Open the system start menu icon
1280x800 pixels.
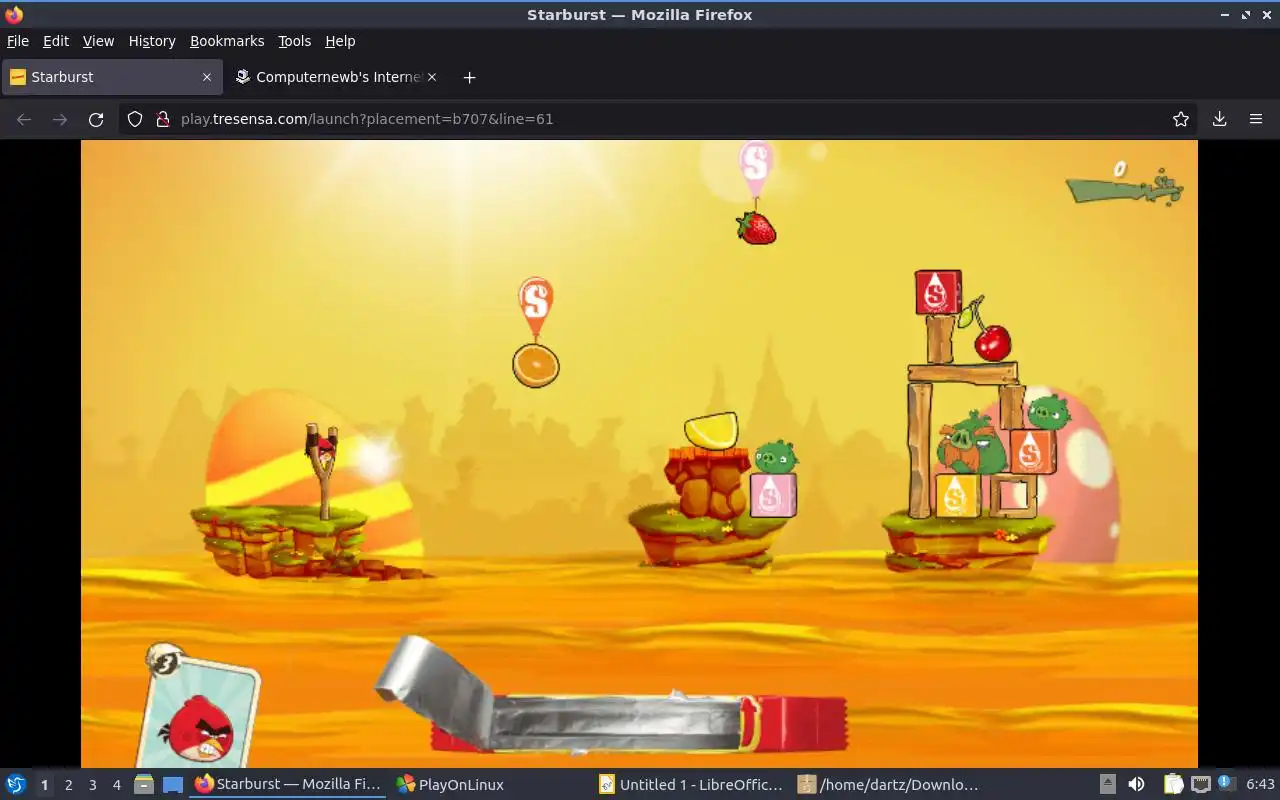tap(15, 784)
